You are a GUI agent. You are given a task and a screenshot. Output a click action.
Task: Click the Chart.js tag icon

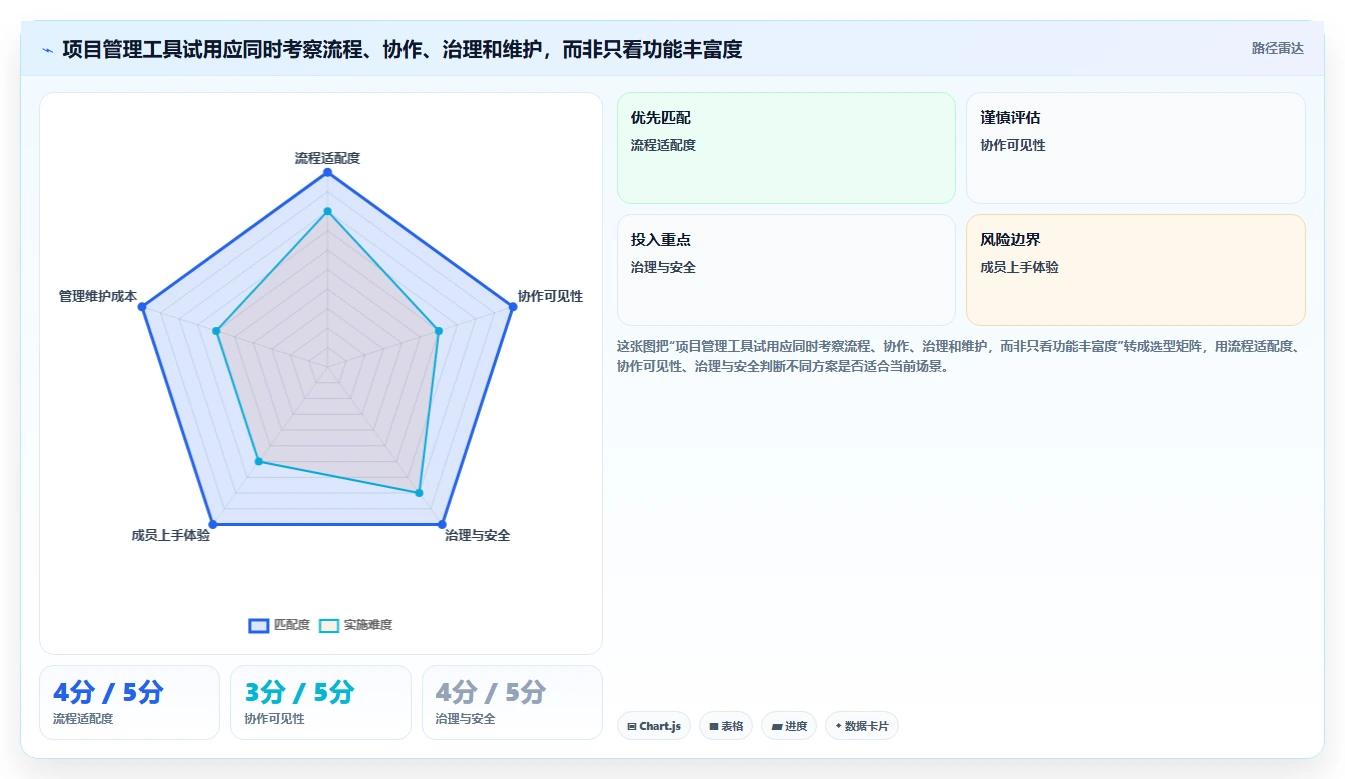pos(632,727)
